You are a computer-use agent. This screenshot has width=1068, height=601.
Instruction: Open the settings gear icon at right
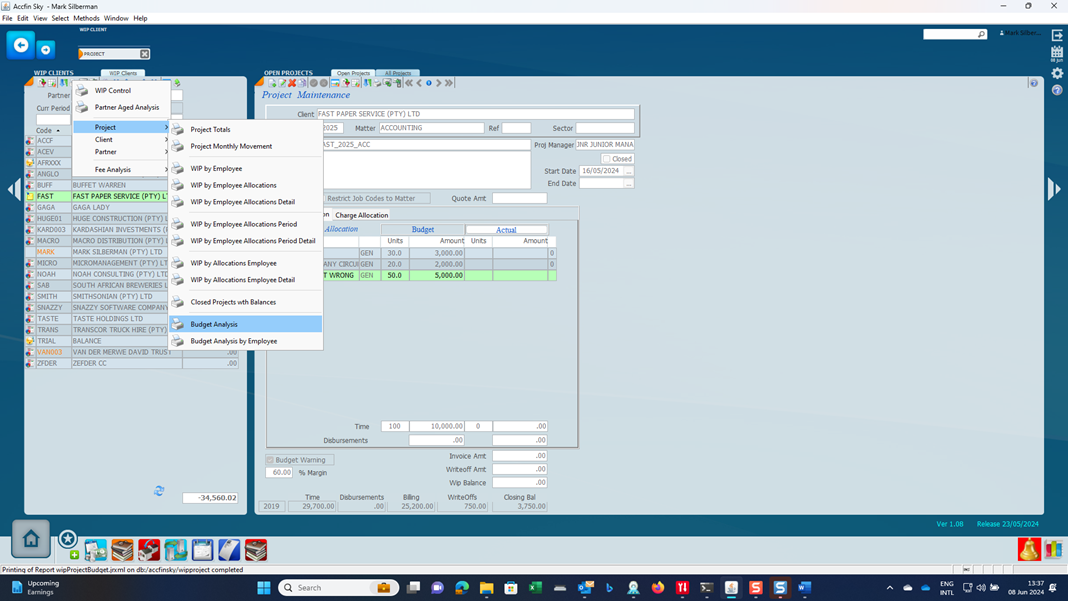click(1057, 73)
